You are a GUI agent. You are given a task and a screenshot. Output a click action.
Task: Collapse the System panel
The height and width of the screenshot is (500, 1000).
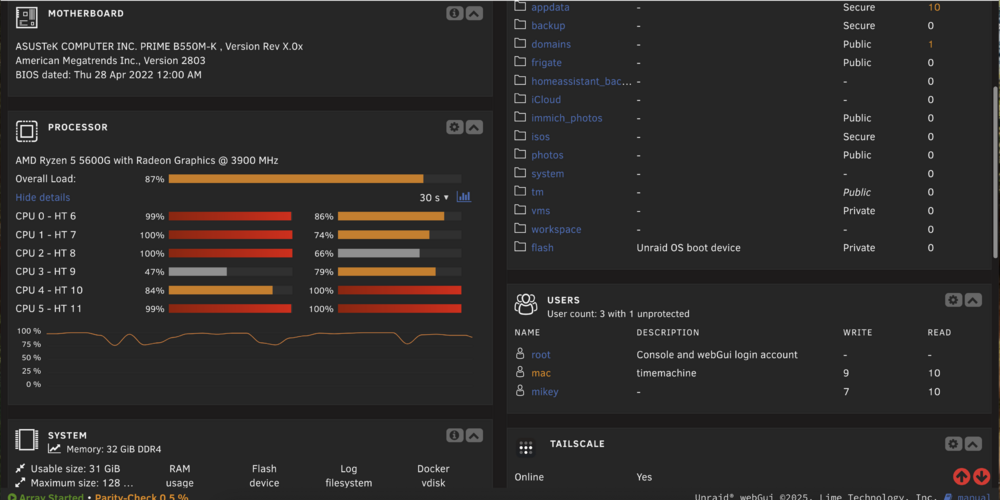click(x=474, y=436)
